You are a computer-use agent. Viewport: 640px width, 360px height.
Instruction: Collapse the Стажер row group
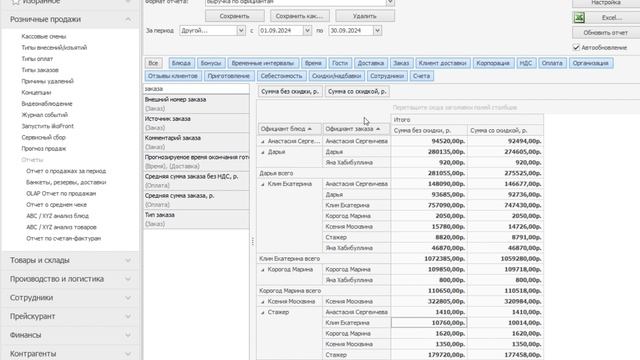point(263,312)
